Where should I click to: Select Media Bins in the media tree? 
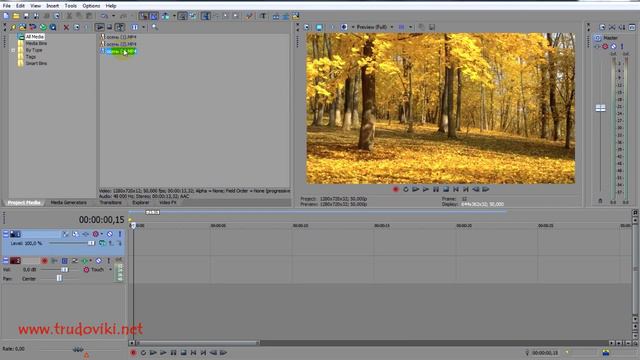pos(36,43)
